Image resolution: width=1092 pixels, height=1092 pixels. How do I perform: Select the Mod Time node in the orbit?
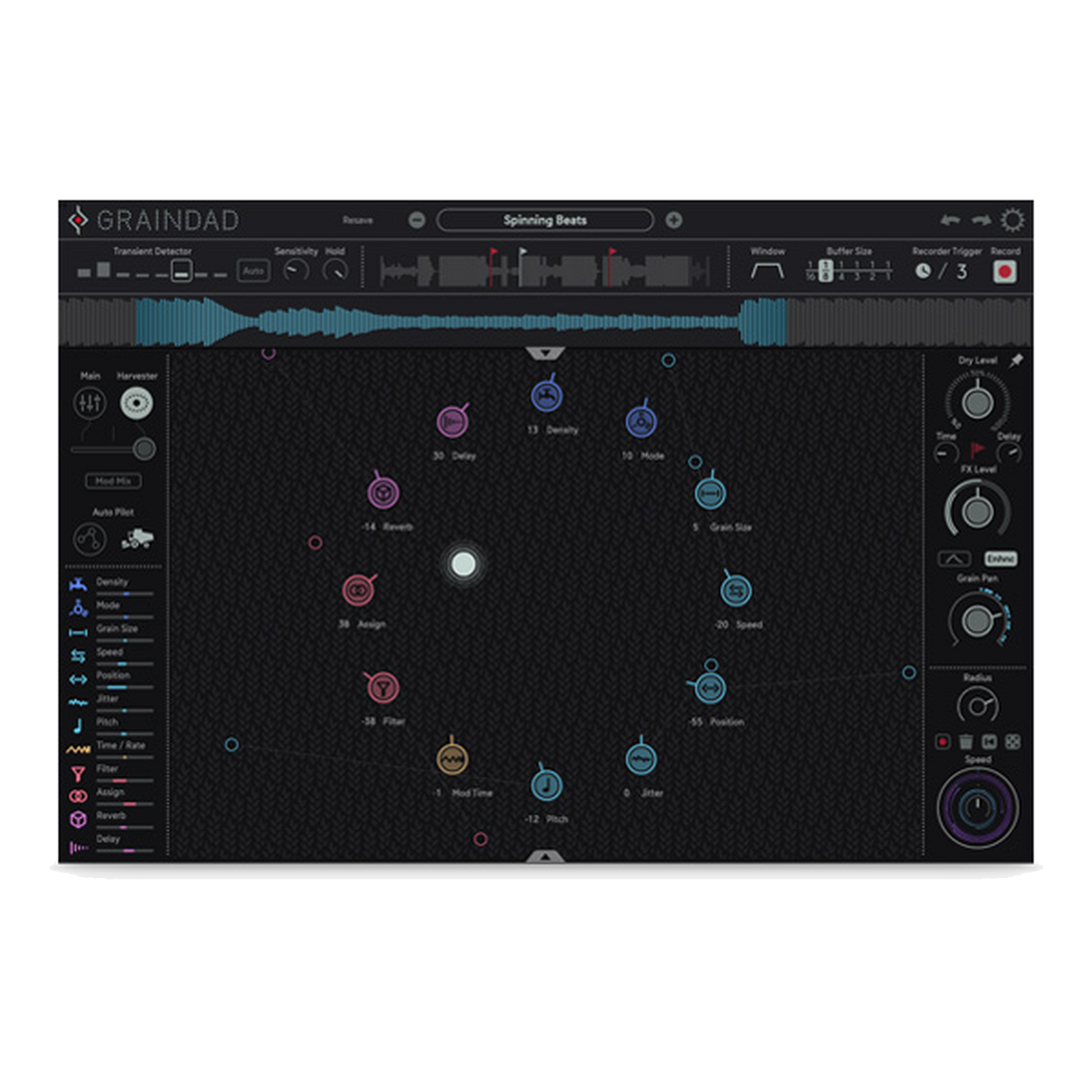[452, 759]
